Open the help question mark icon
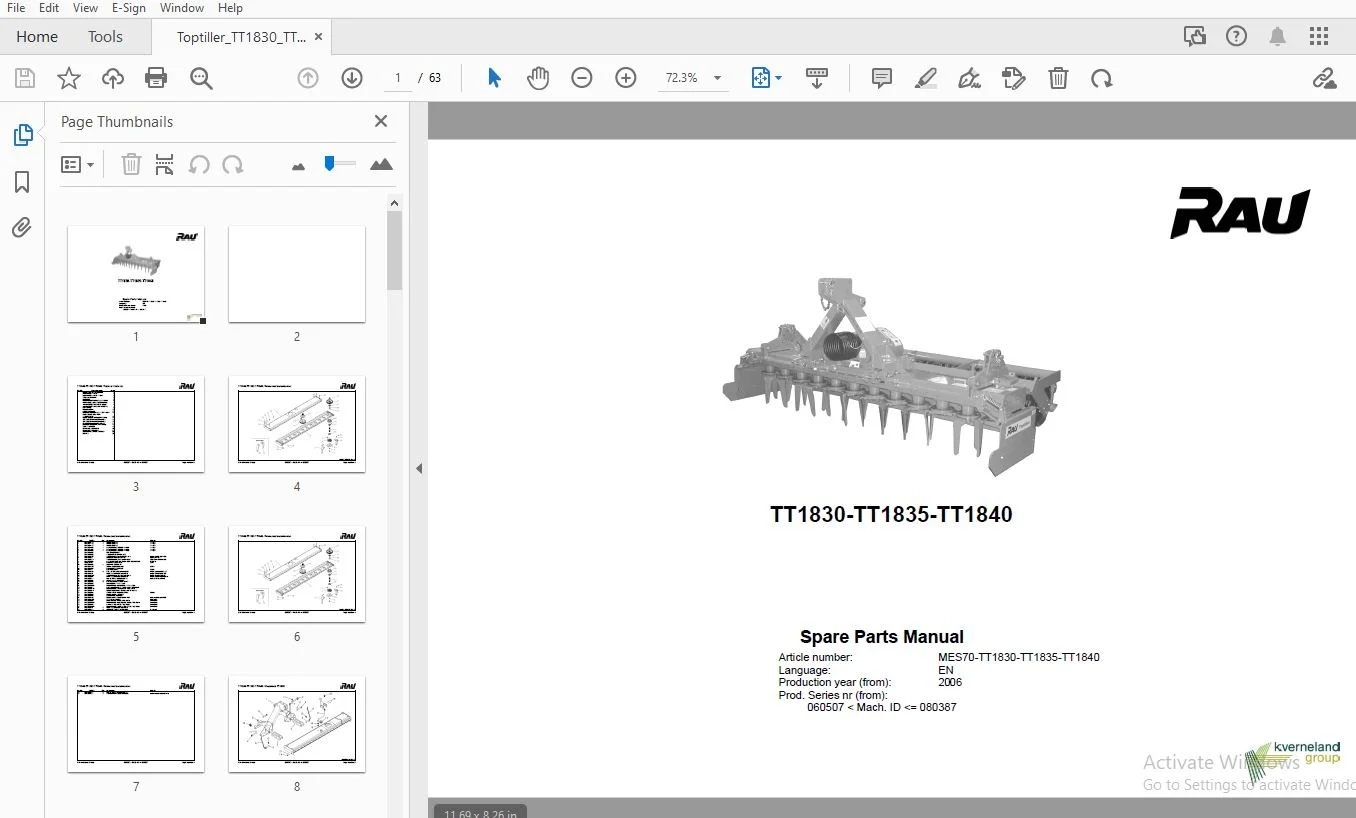The image size is (1356, 818). coord(1237,37)
